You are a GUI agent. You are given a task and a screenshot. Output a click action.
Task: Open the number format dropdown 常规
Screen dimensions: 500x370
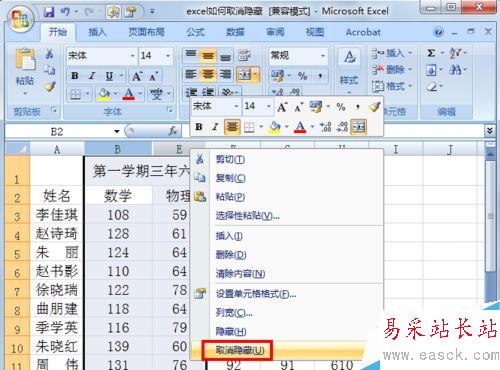click(323, 56)
